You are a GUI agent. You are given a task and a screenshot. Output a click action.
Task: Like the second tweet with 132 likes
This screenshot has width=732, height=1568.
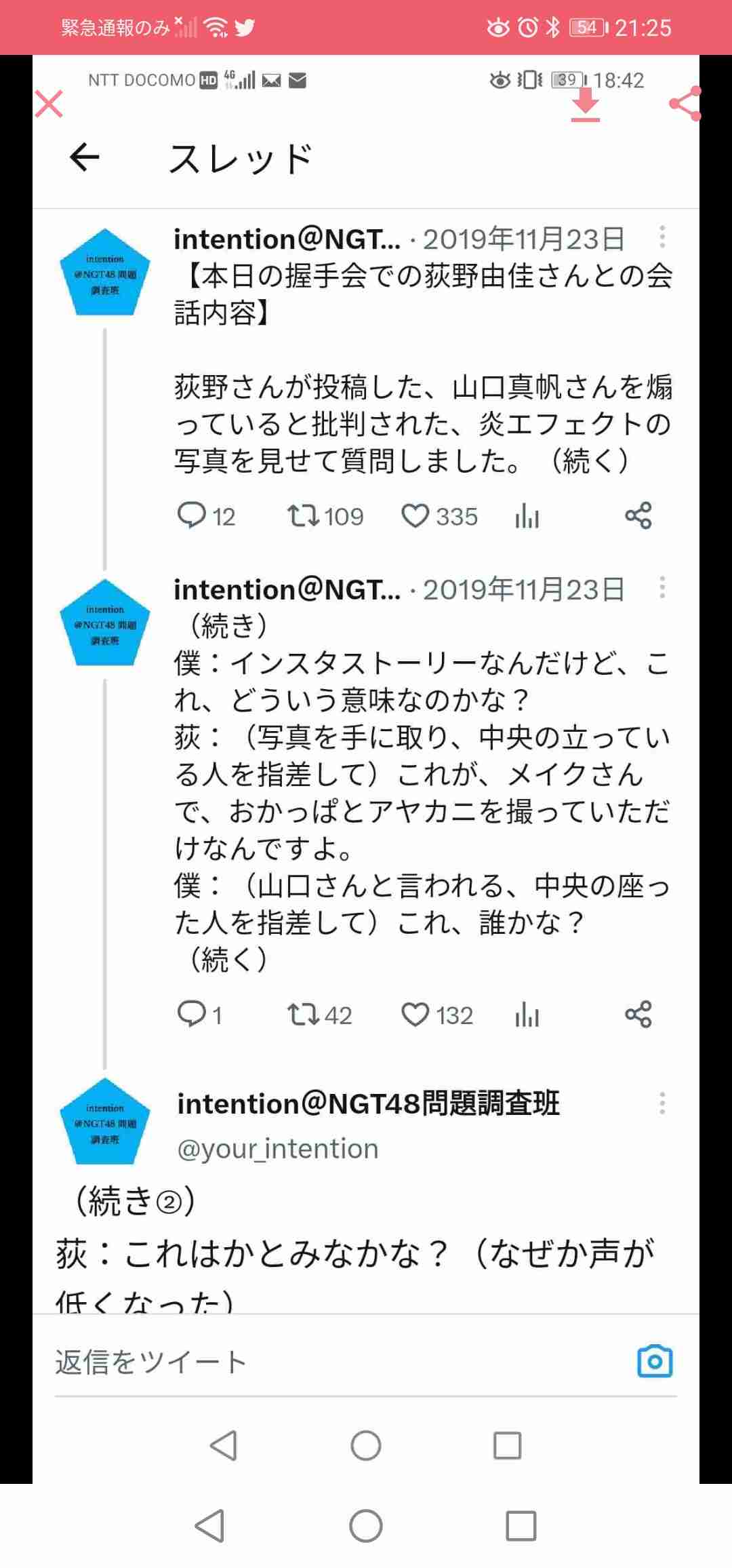coord(437,1015)
